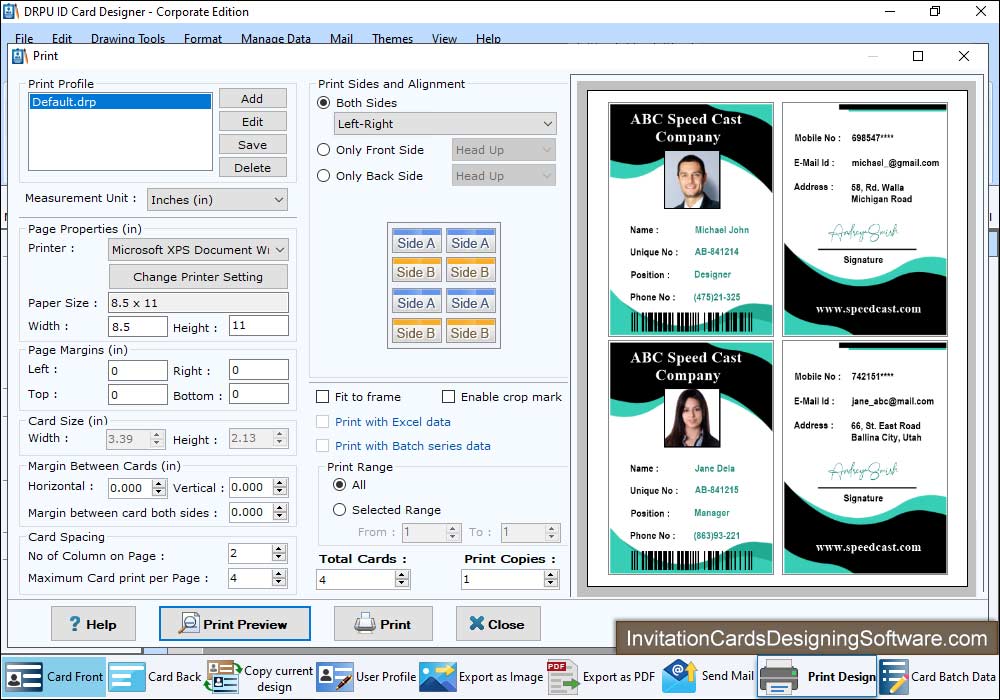The width and height of the screenshot is (1000, 700).
Task: Click Print Design printer icon
Action: [779, 677]
